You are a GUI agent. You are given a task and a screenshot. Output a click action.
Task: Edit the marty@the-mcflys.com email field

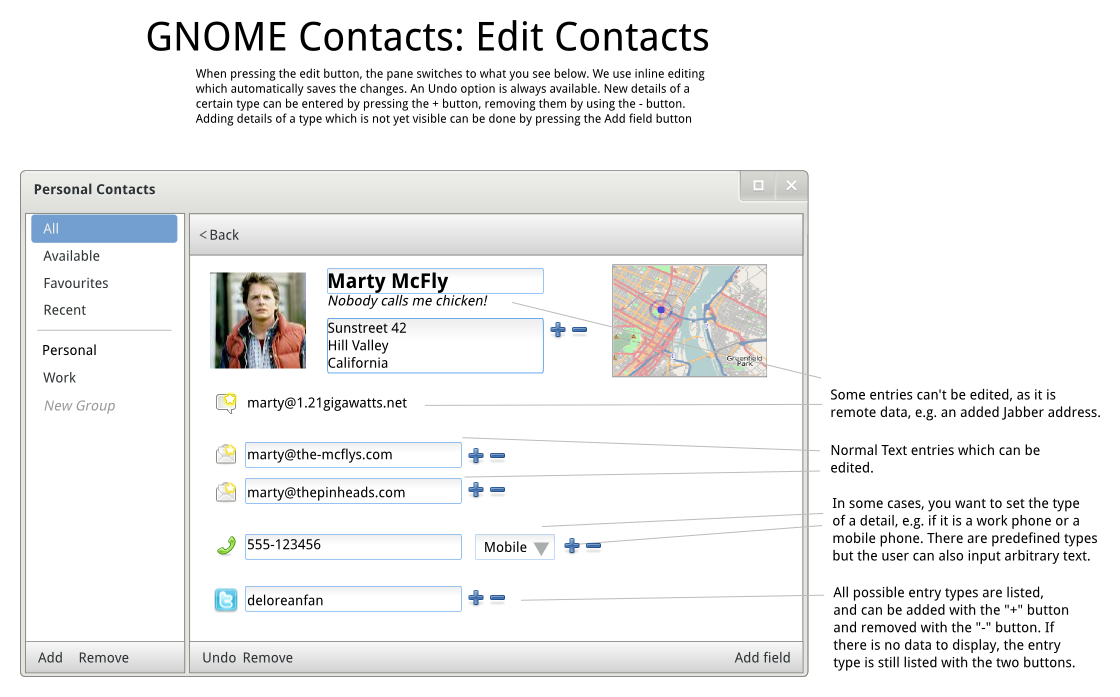pyautogui.click(x=353, y=455)
